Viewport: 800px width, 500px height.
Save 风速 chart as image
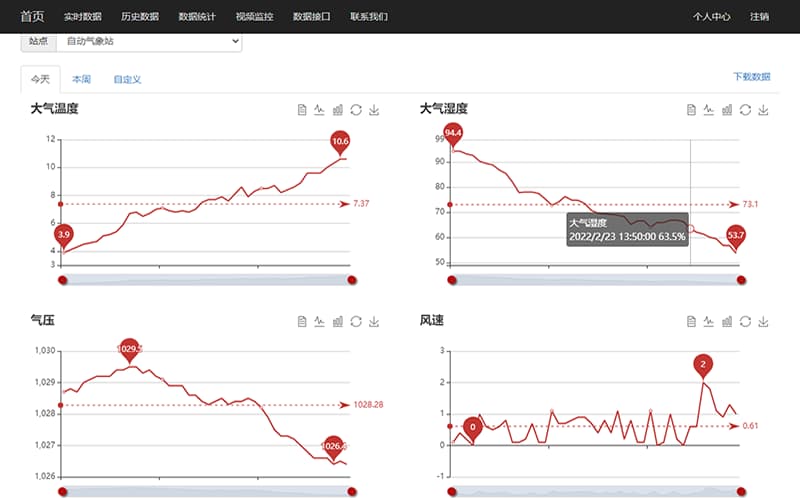[x=764, y=321]
